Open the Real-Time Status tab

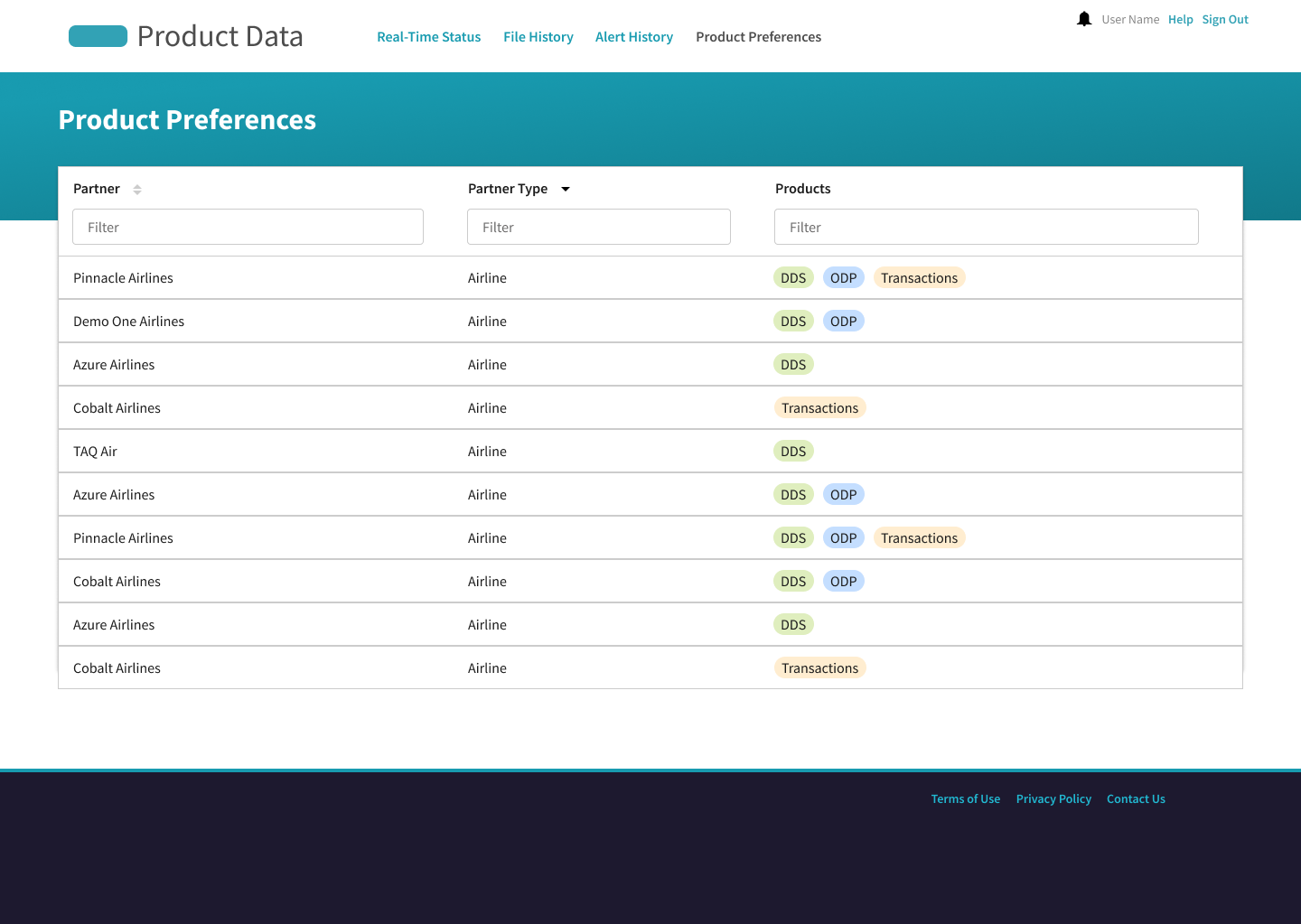(429, 37)
